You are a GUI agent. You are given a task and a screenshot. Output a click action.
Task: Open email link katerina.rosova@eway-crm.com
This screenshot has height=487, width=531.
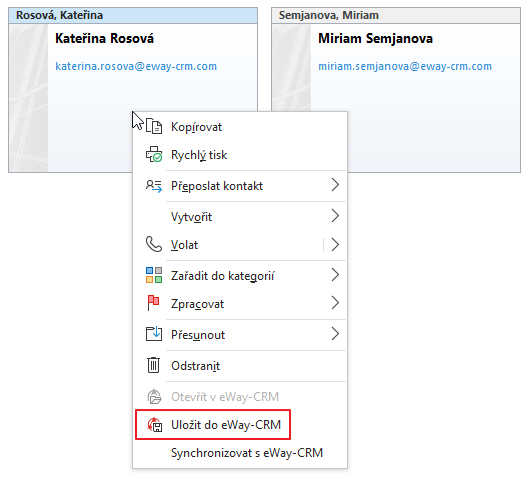tap(136, 66)
